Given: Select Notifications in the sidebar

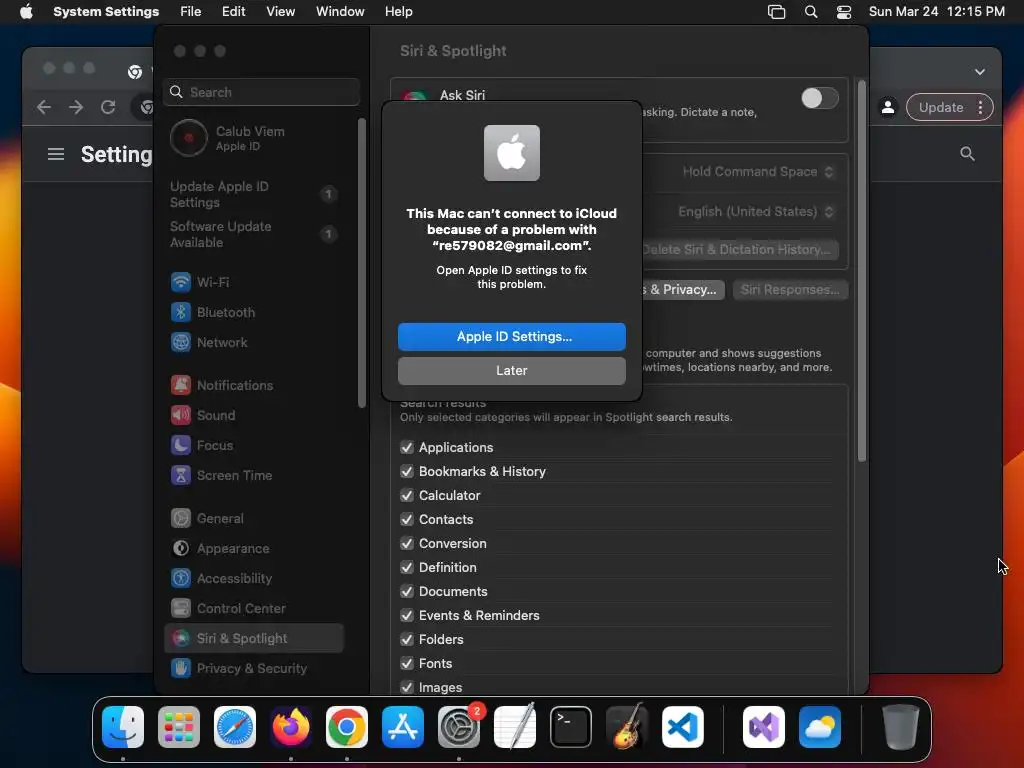Looking at the screenshot, I should (255, 385).
